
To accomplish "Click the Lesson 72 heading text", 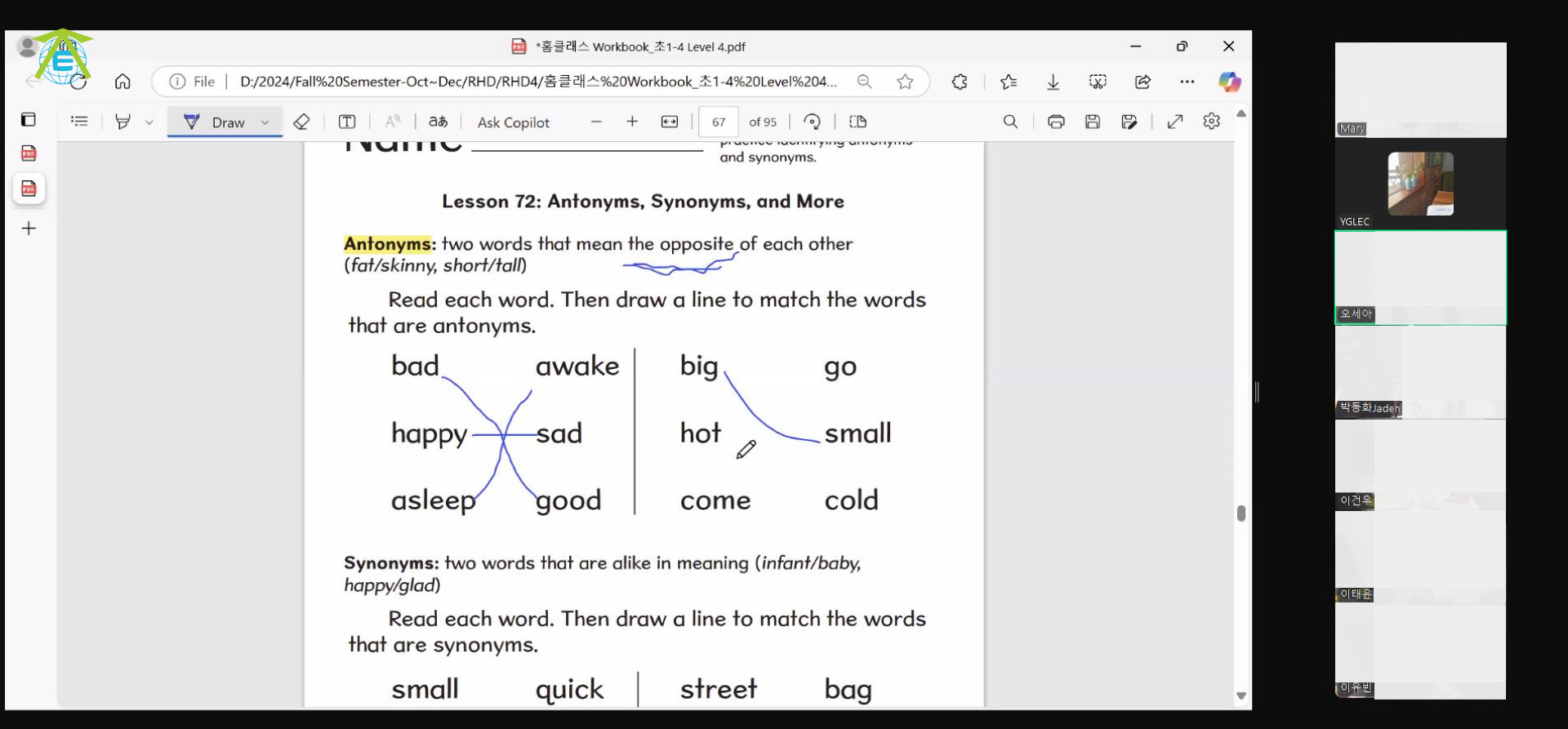I will click(643, 202).
